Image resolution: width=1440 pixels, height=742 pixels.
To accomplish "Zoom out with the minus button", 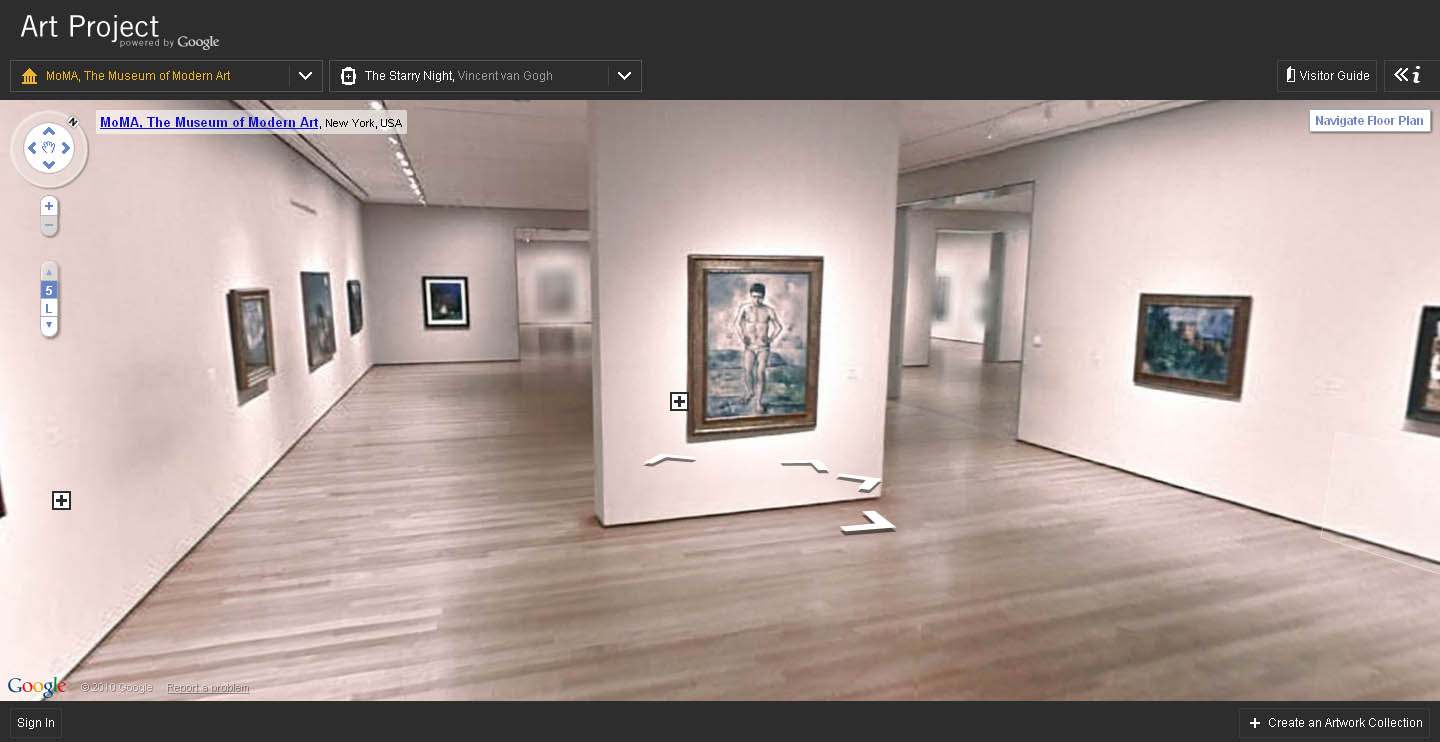I will (49, 225).
